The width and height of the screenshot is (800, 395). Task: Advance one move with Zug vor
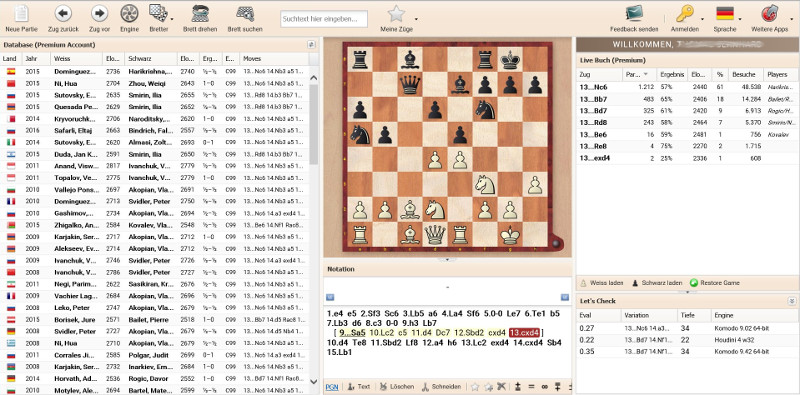[x=99, y=13]
